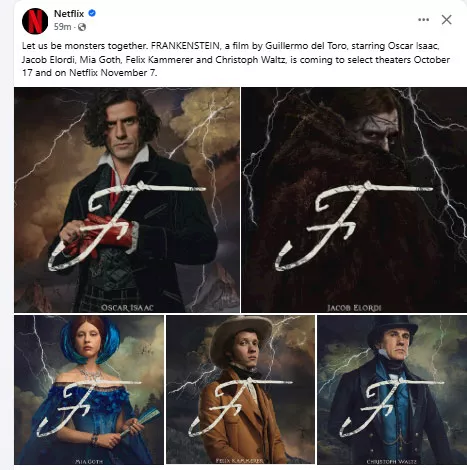Open the three-dot post options menu
The height and width of the screenshot is (470, 467).
pos(423,20)
